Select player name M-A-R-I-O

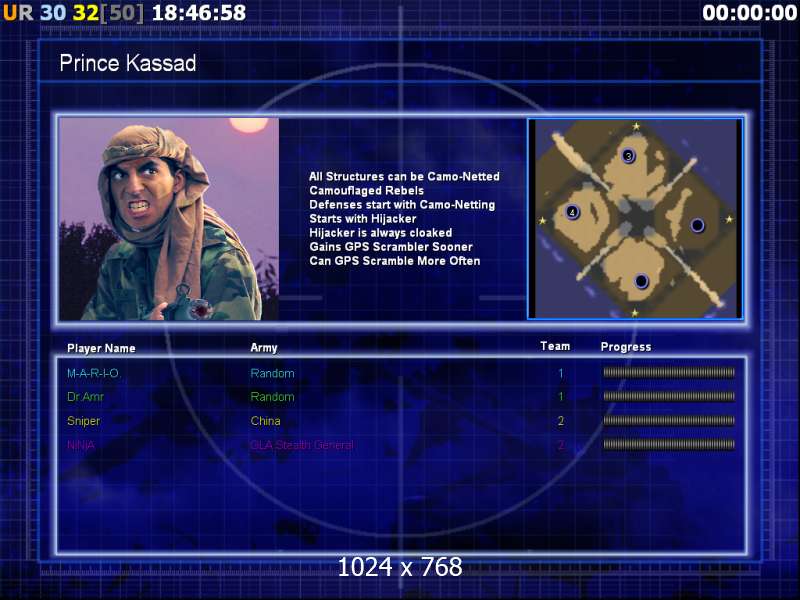point(93,373)
